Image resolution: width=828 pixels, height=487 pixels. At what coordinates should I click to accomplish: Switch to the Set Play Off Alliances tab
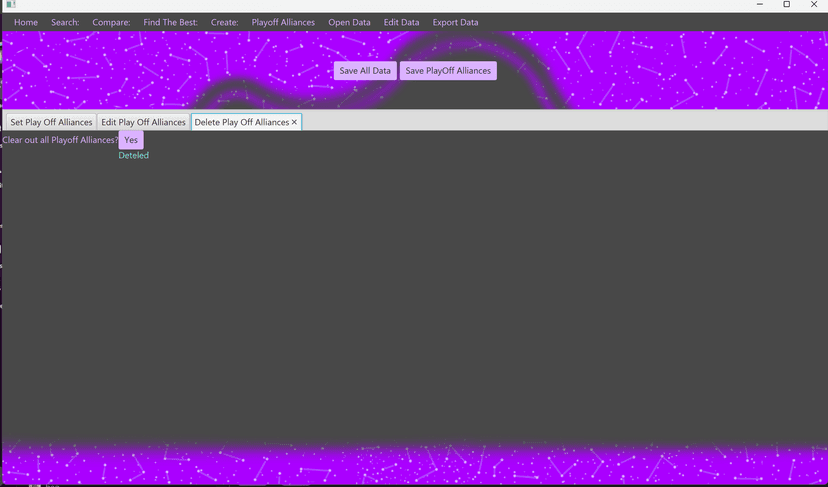click(51, 122)
